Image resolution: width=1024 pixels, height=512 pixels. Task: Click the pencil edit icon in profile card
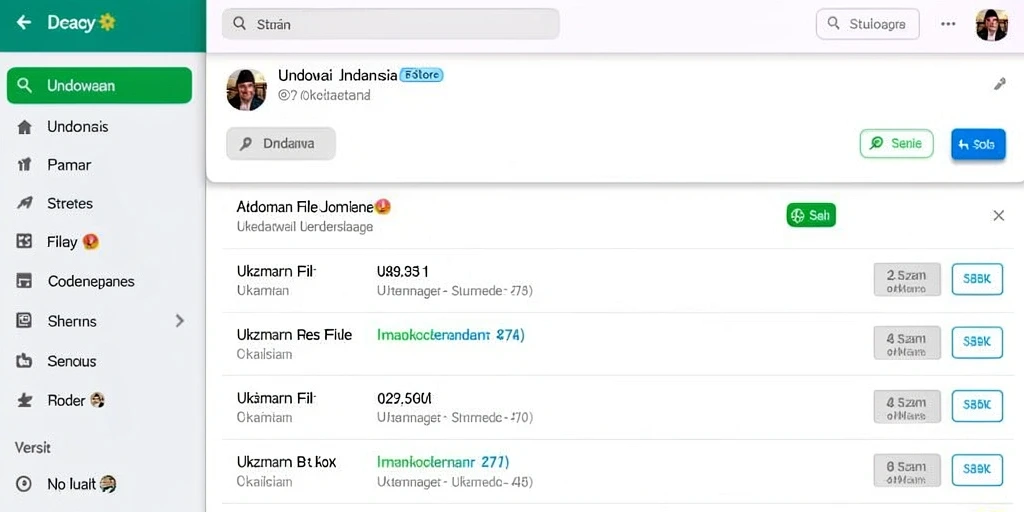coord(999,84)
